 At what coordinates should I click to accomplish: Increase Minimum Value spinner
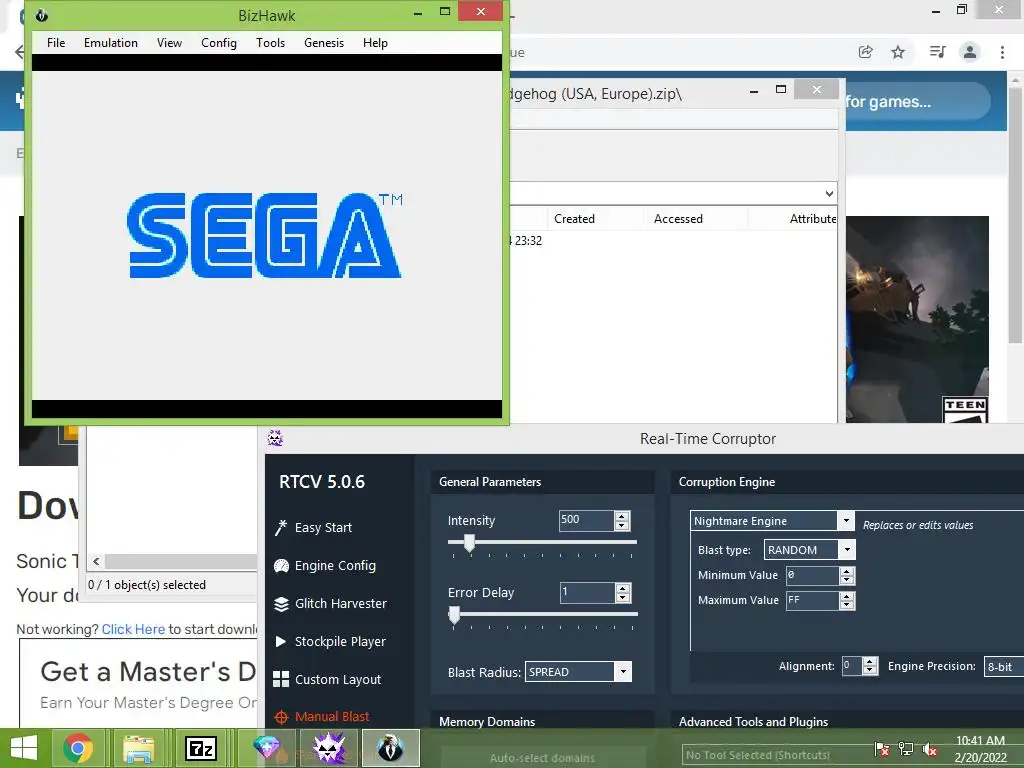click(x=847, y=571)
